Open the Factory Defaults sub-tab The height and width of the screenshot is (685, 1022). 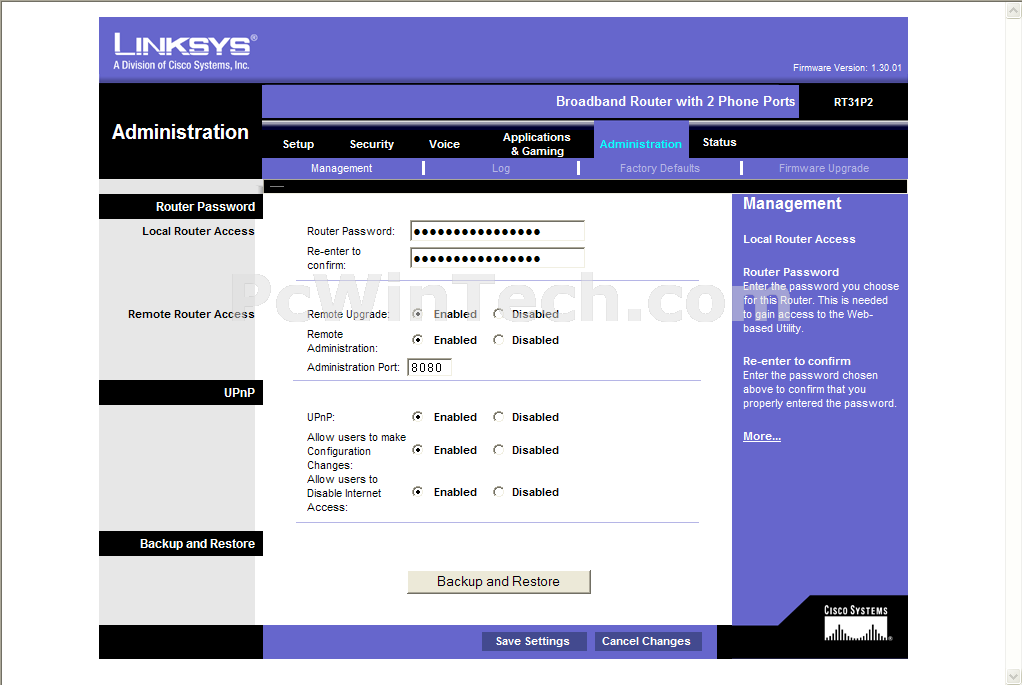(660, 168)
